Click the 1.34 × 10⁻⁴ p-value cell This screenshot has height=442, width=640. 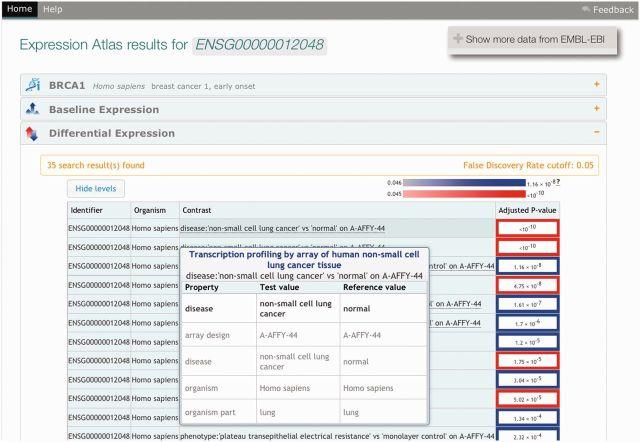(x=528, y=418)
